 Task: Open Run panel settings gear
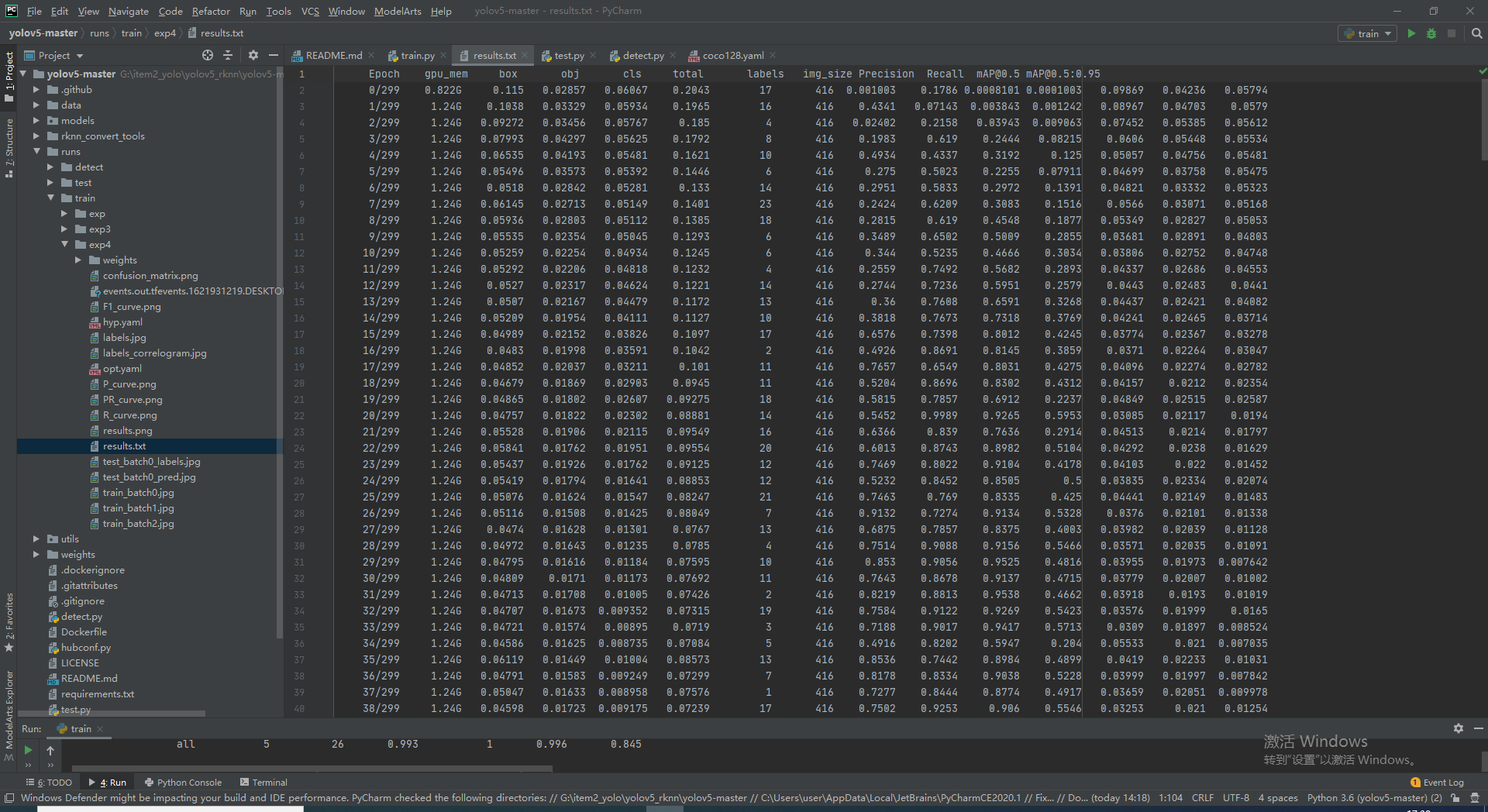tap(1459, 728)
